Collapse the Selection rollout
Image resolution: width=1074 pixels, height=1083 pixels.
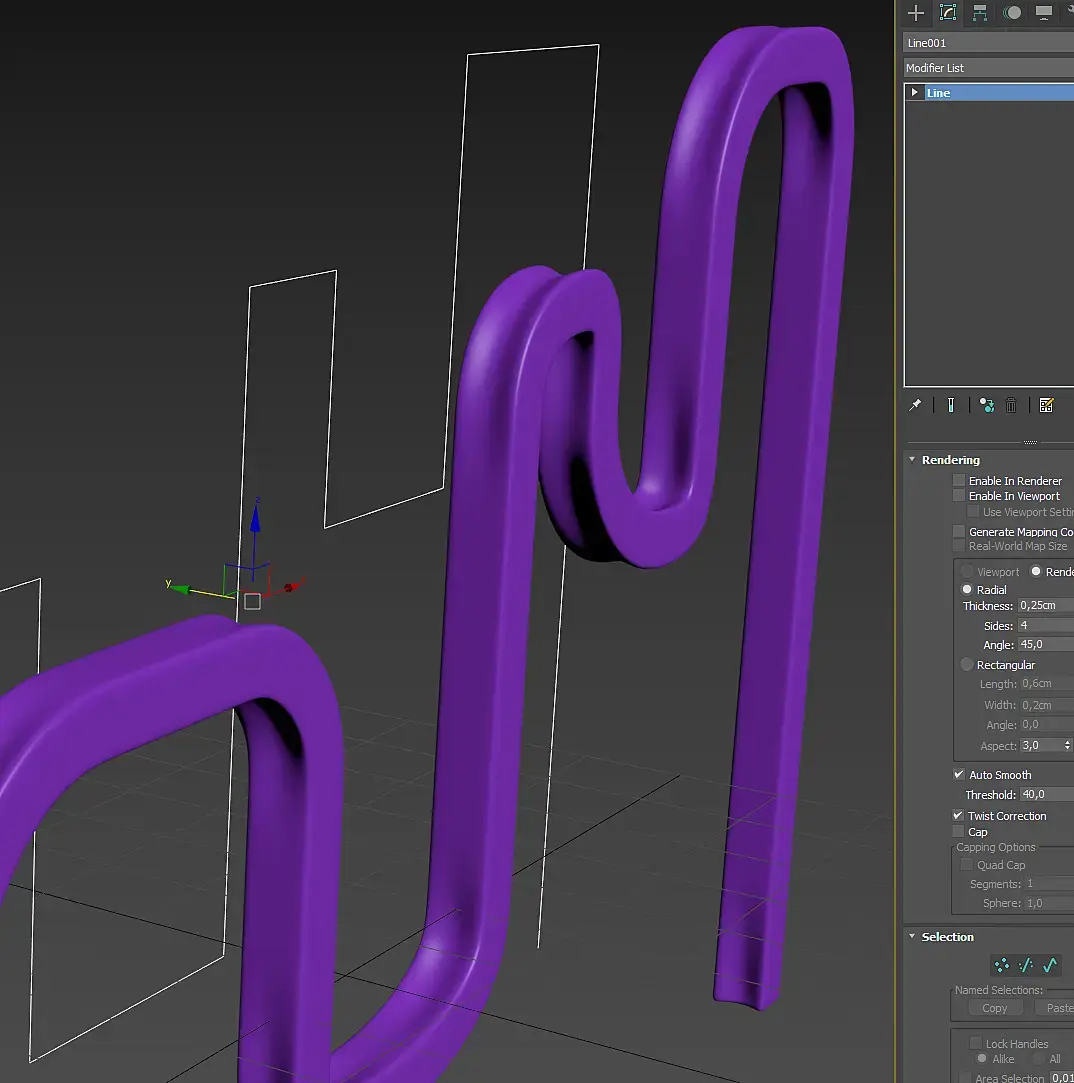coord(947,937)
